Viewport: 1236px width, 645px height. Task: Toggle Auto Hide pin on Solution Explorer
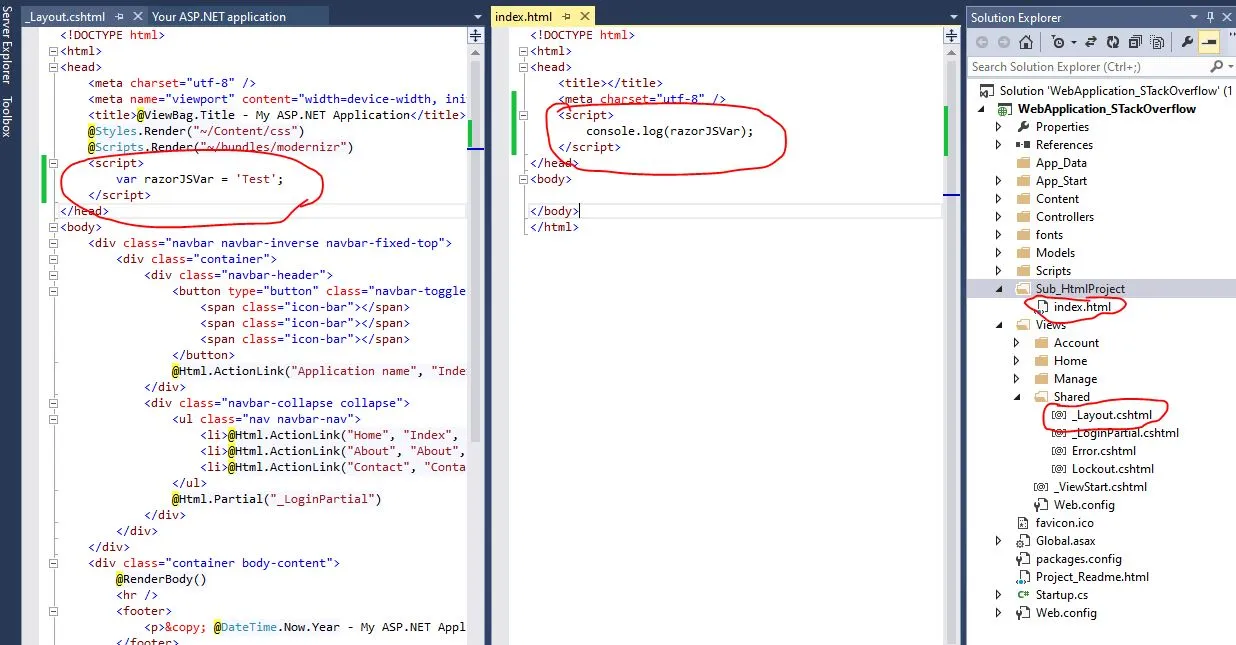click(1212, 17)
